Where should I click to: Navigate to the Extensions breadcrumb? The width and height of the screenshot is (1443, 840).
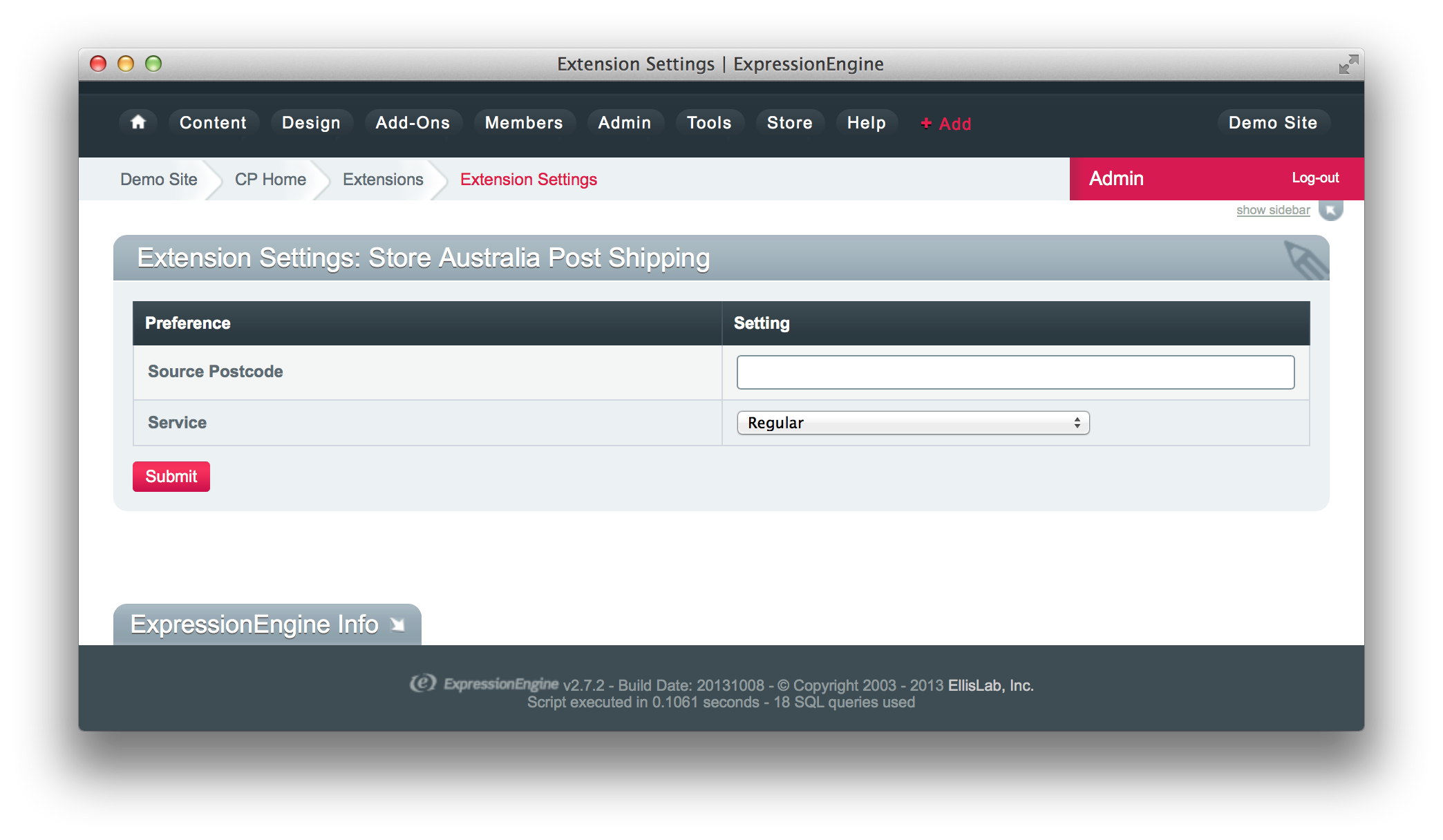pos(383,179)
